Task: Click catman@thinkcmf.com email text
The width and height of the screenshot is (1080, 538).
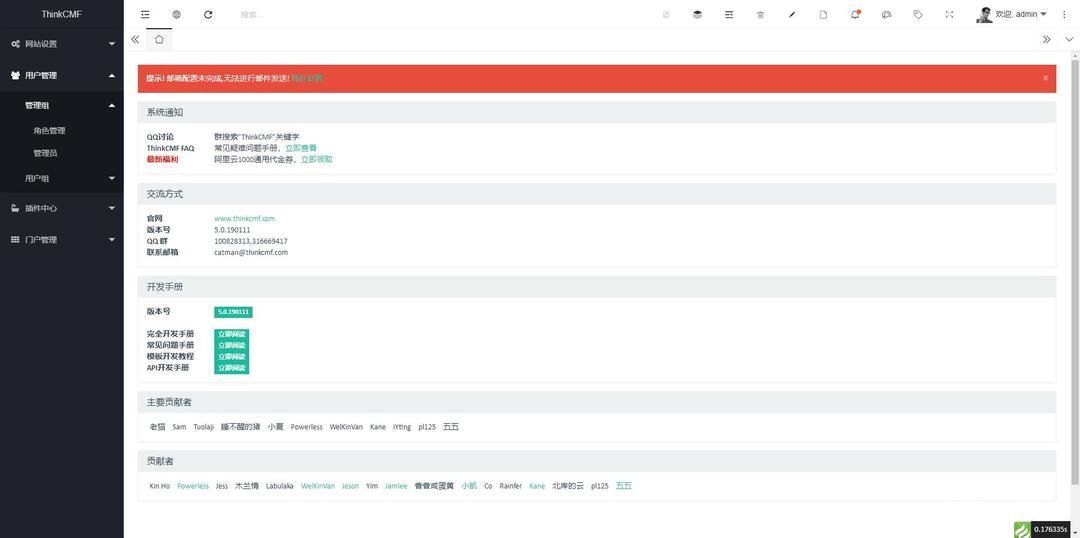Action: [251, 252]
